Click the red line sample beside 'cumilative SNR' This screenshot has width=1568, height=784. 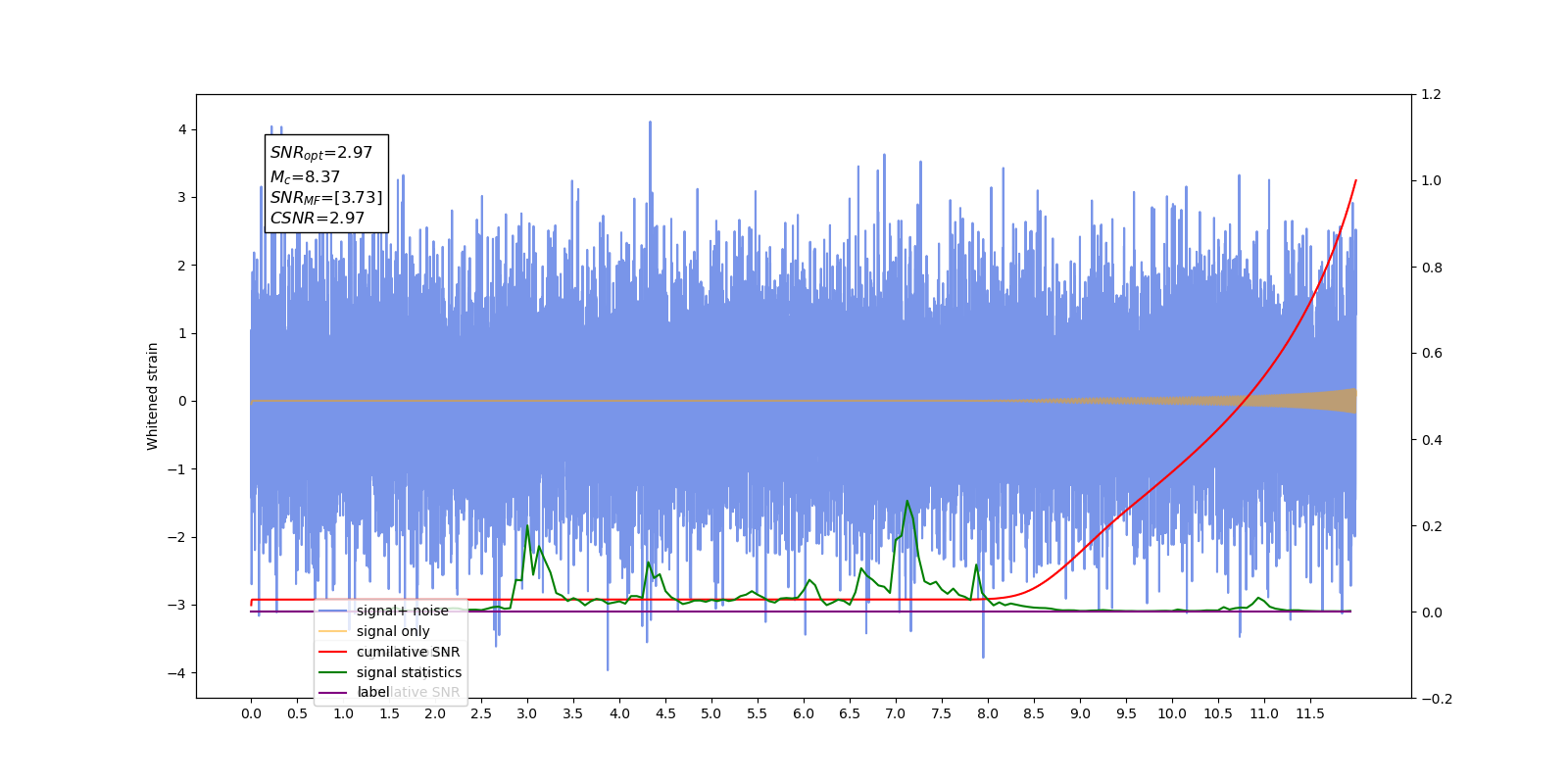coord(333,652)
